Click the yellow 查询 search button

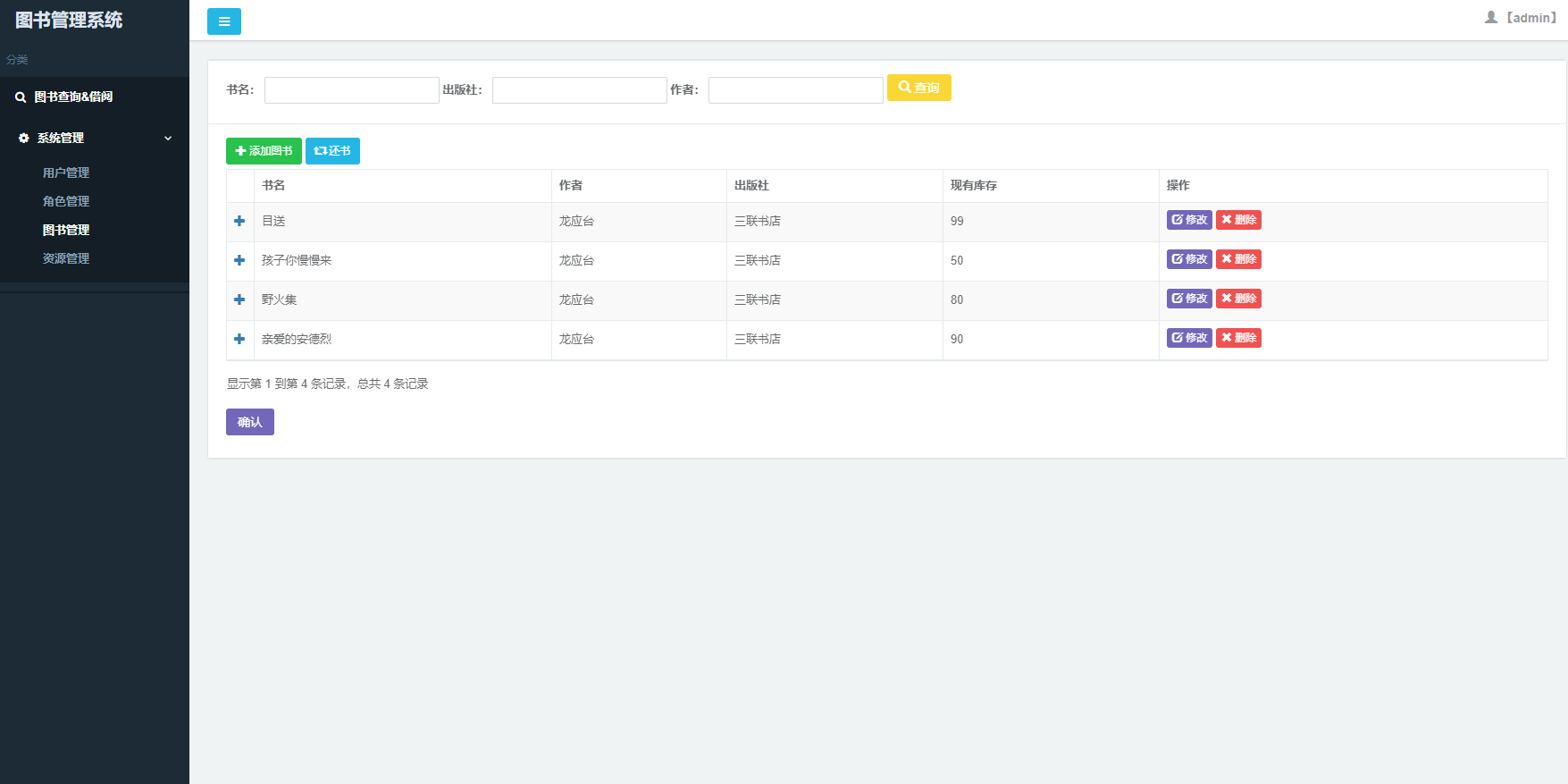[x=919, y=88]
